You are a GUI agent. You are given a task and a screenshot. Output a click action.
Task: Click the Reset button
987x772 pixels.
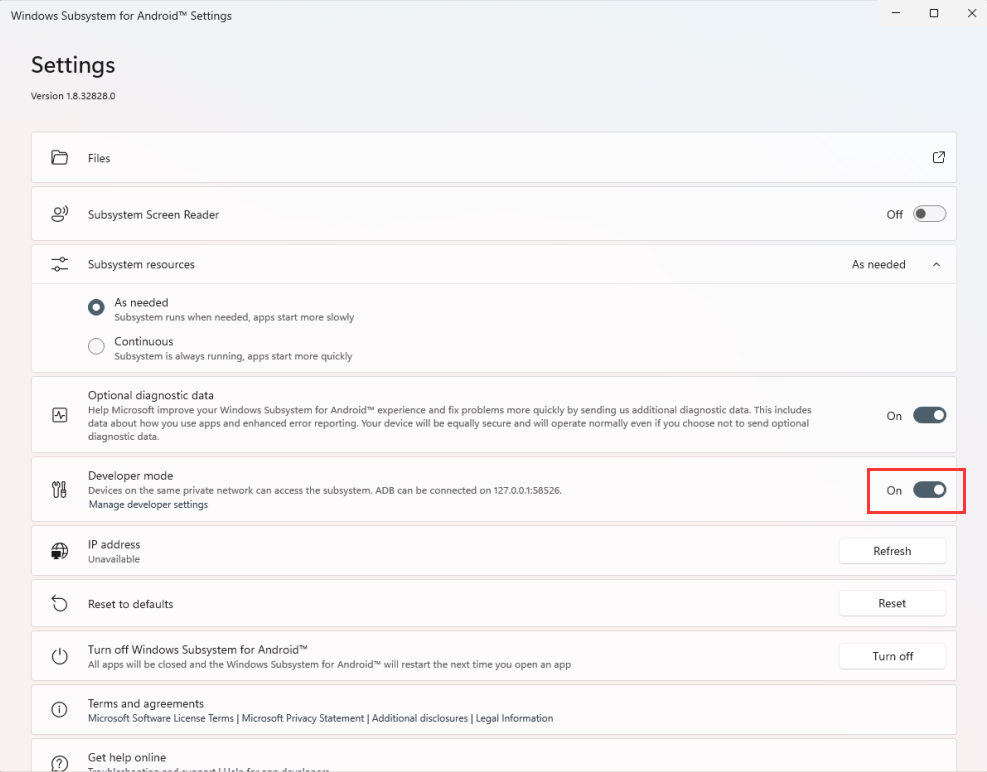(x=892, y=603)
